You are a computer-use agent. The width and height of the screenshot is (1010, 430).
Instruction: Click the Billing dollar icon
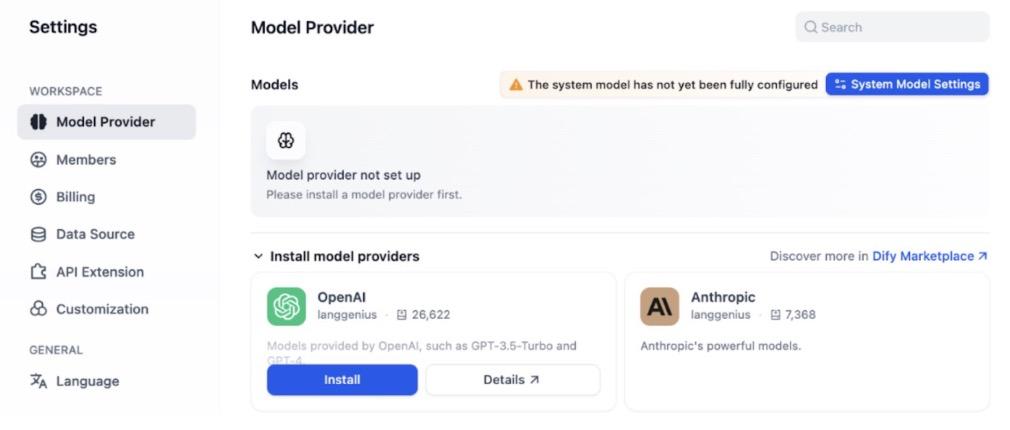coord(39,197)
